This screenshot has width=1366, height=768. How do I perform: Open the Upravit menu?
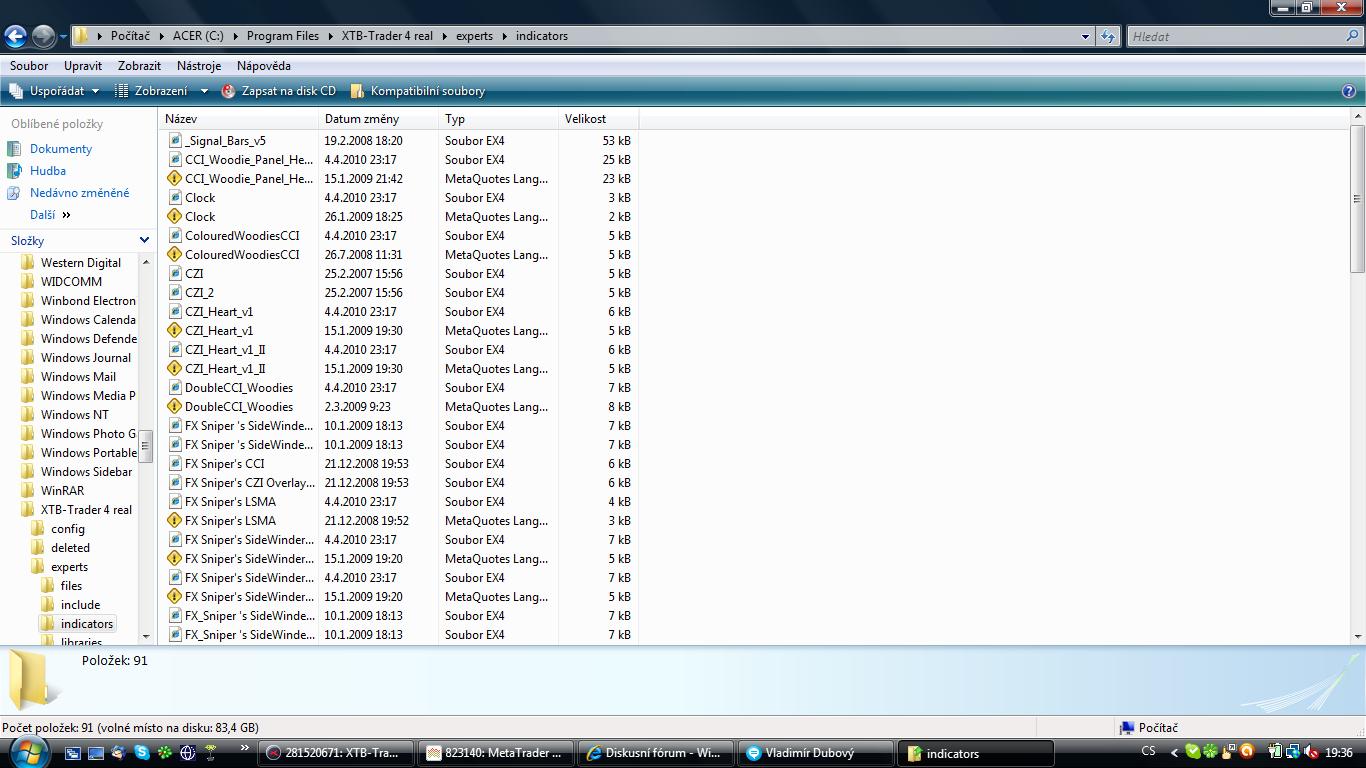tap(83, 66)
